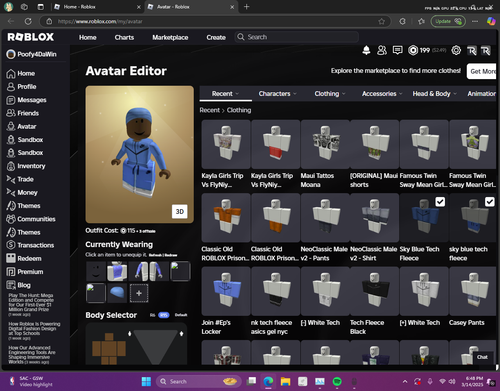Image resolution: width=500 pixels, height=391 pixels.
Task: Uncheck the Sky Blue Tech Fleece checkbox
Action: coord(440,202)
